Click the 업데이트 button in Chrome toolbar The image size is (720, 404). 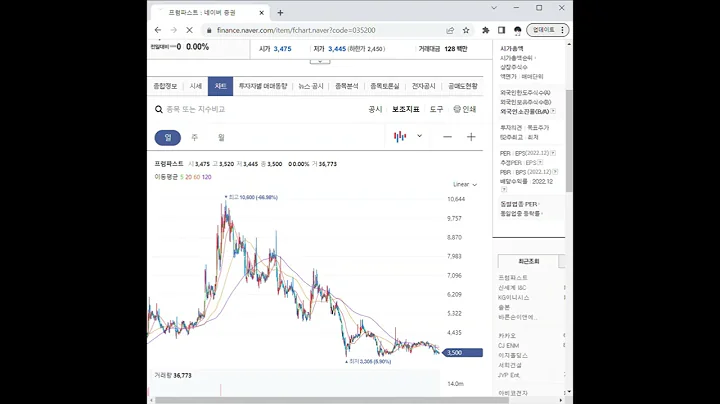pyautogui.click(x=543, y=30)
